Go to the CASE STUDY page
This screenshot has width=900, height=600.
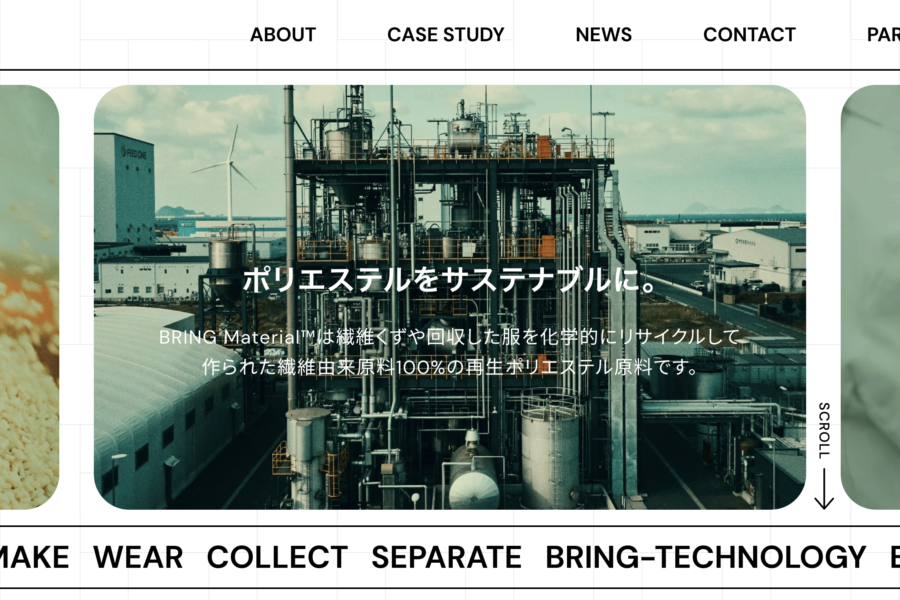tap(446, 35)
